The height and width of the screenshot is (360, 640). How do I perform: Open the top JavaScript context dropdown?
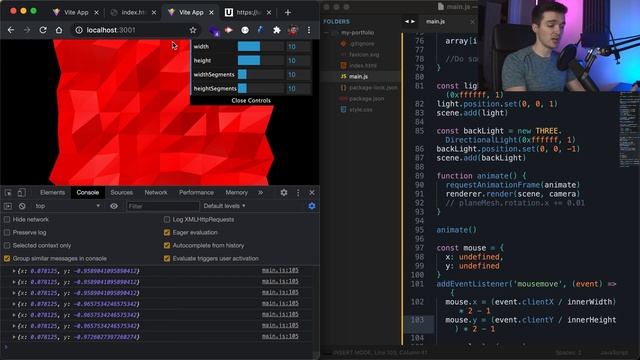(x=67, y=206)
